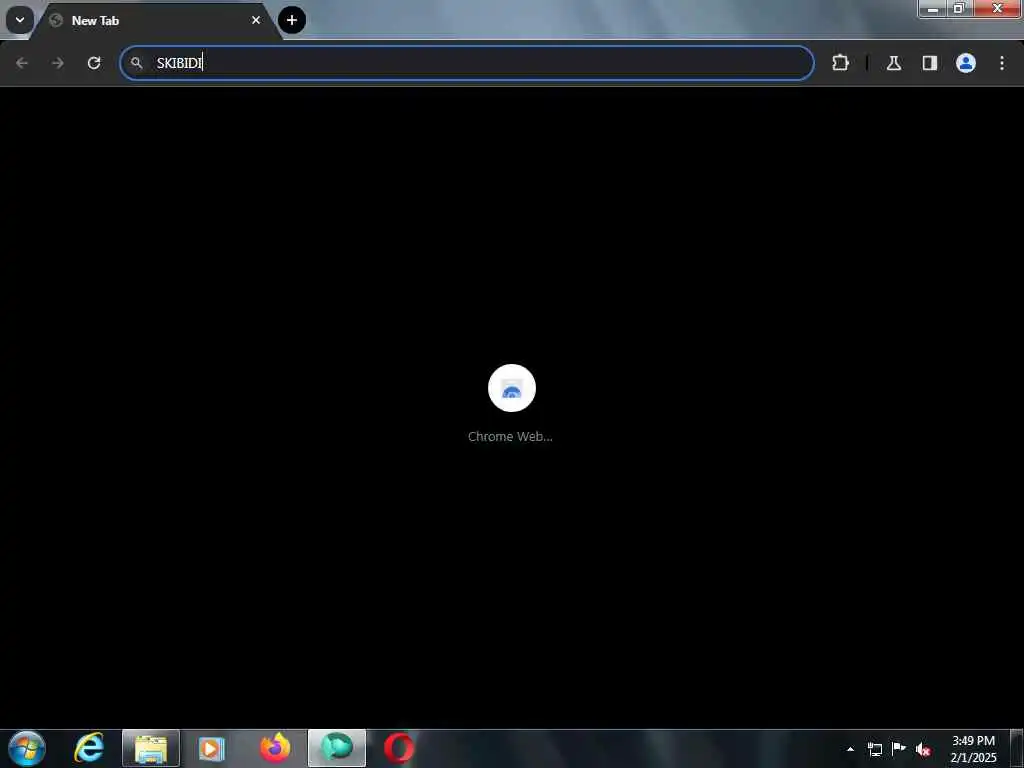Reload the page

coord(94,63)
